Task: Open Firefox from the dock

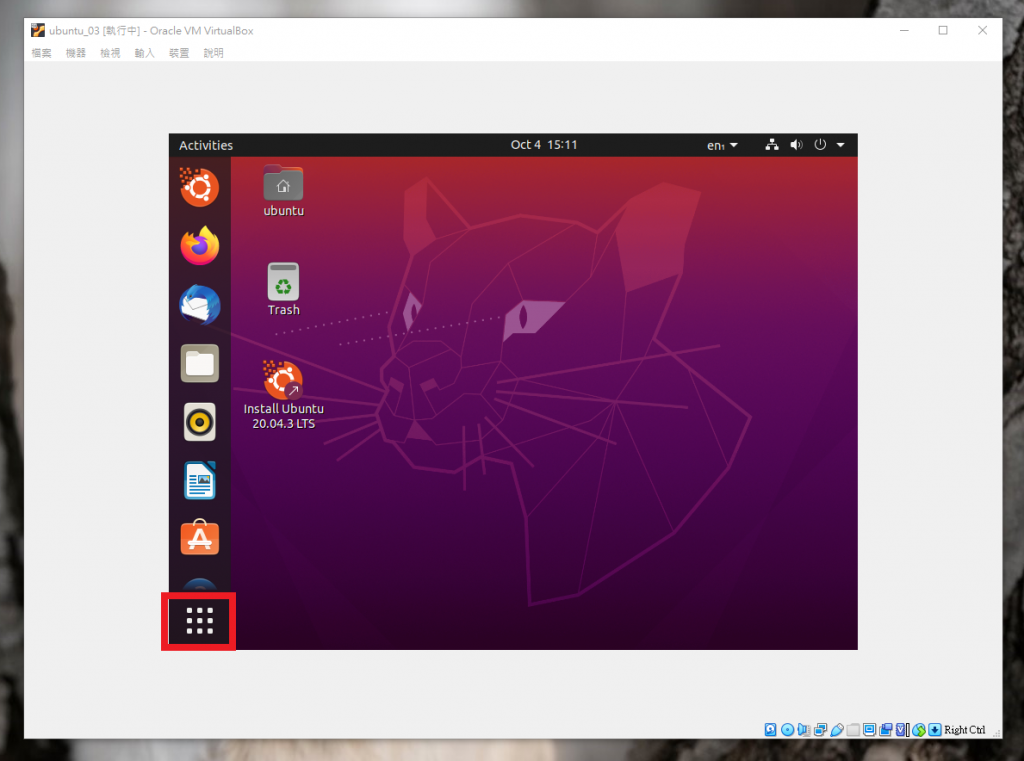Action: (x=199, y=246)
